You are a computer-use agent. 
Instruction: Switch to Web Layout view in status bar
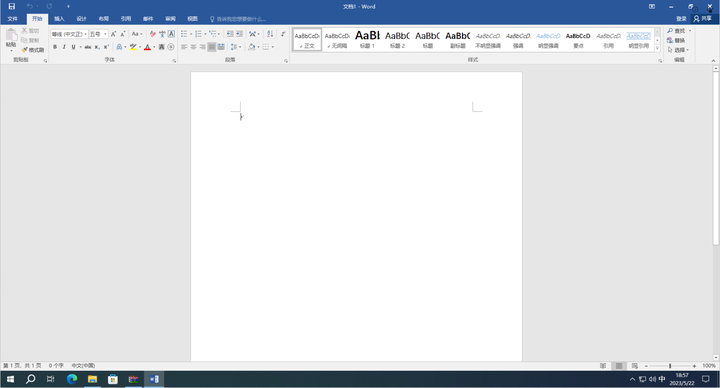[635, 366]
